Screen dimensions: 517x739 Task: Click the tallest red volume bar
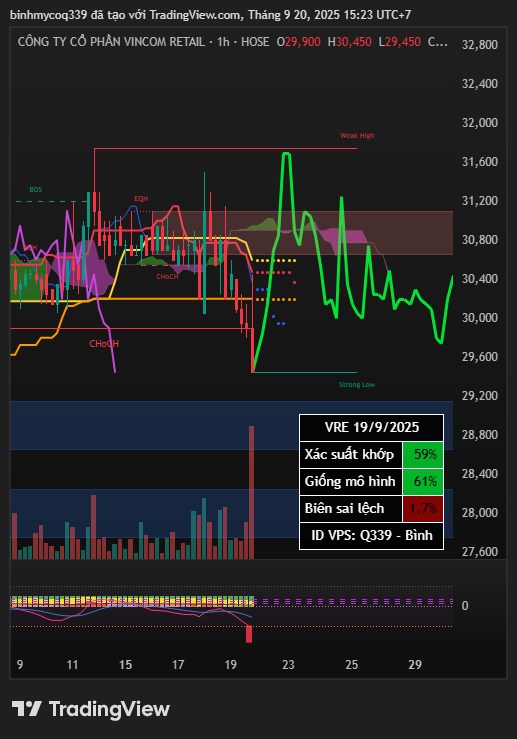pyautogui.click(x=252, y=493)
